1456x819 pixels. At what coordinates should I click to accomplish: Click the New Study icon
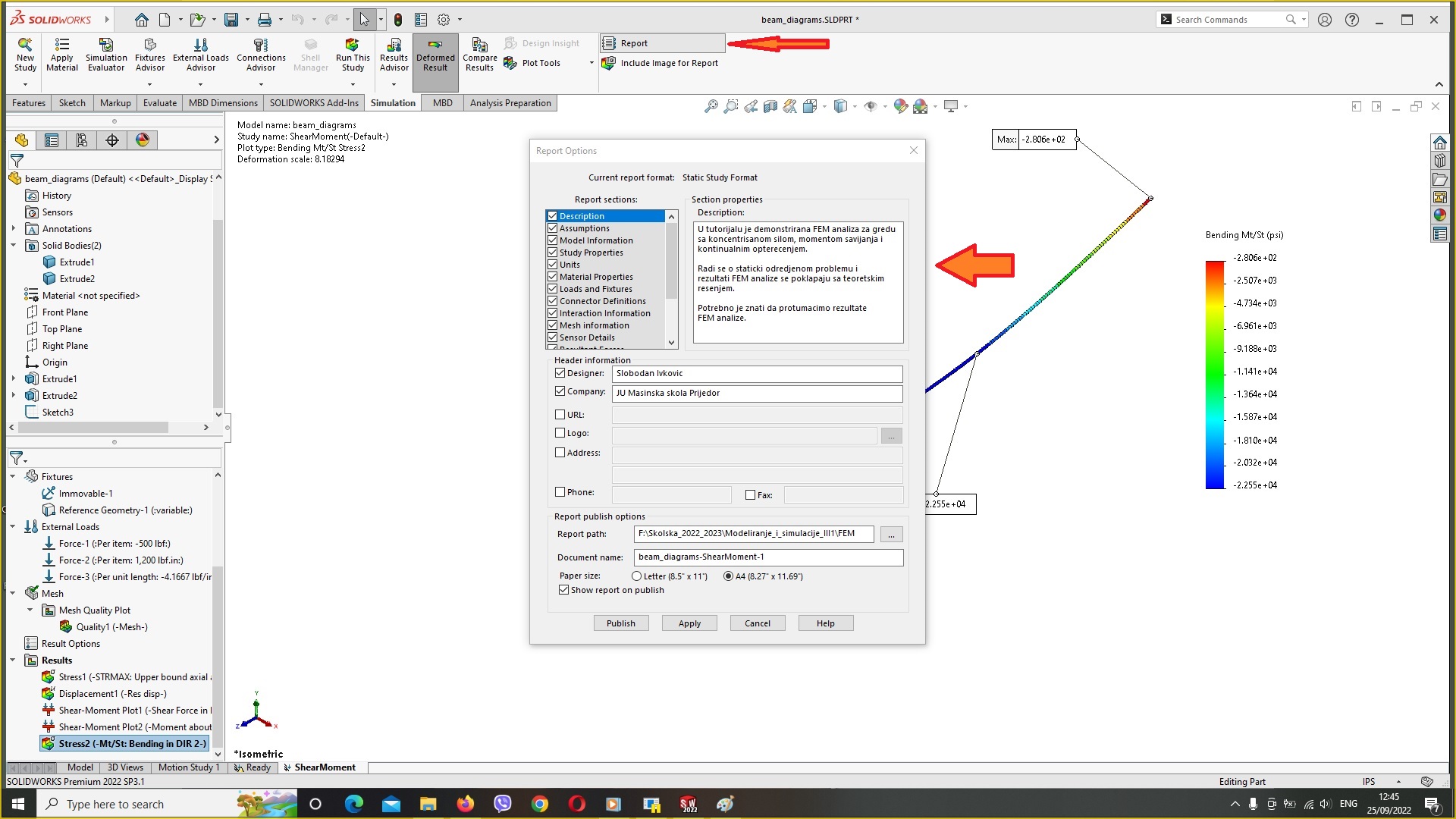25,55
